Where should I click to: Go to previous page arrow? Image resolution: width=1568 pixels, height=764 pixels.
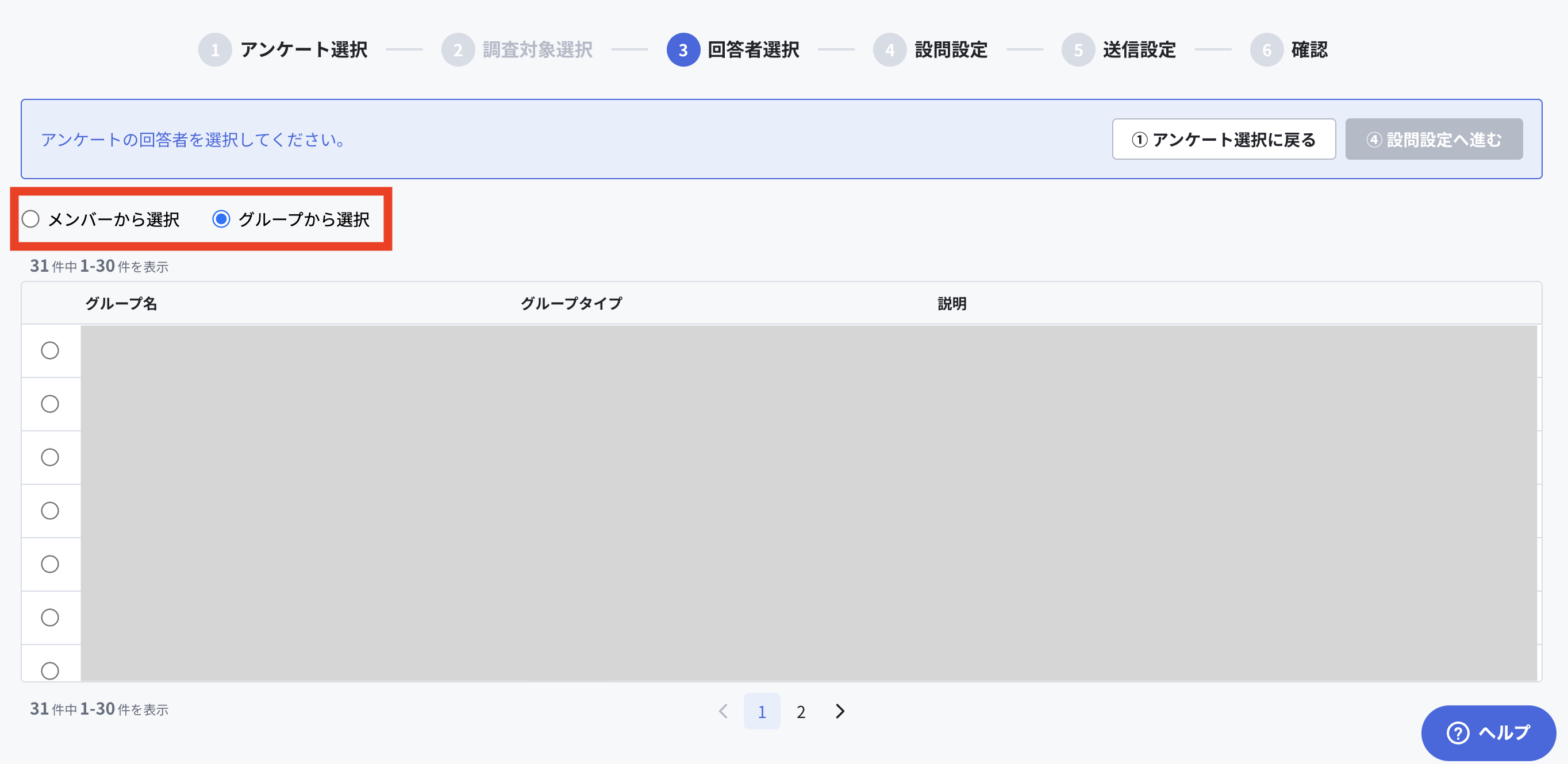pyautogui.click(x=723, y=711)
